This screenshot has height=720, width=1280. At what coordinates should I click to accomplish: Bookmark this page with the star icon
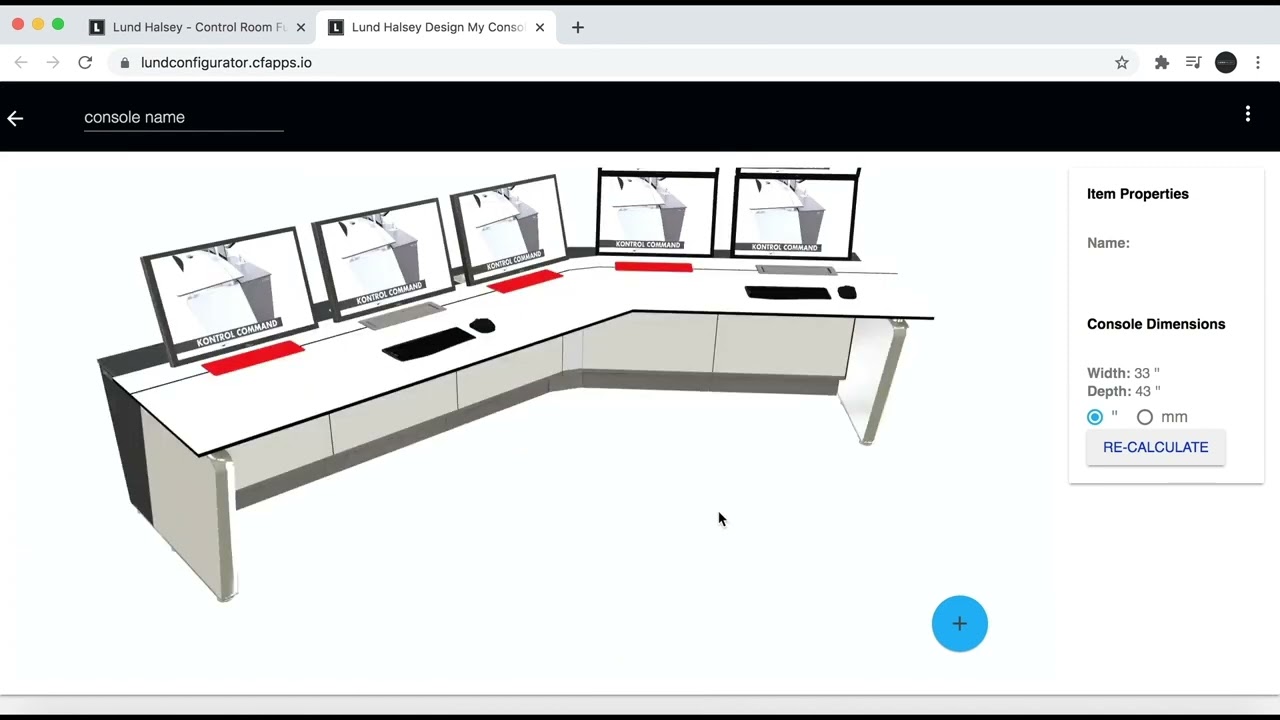pos(1122,62)
